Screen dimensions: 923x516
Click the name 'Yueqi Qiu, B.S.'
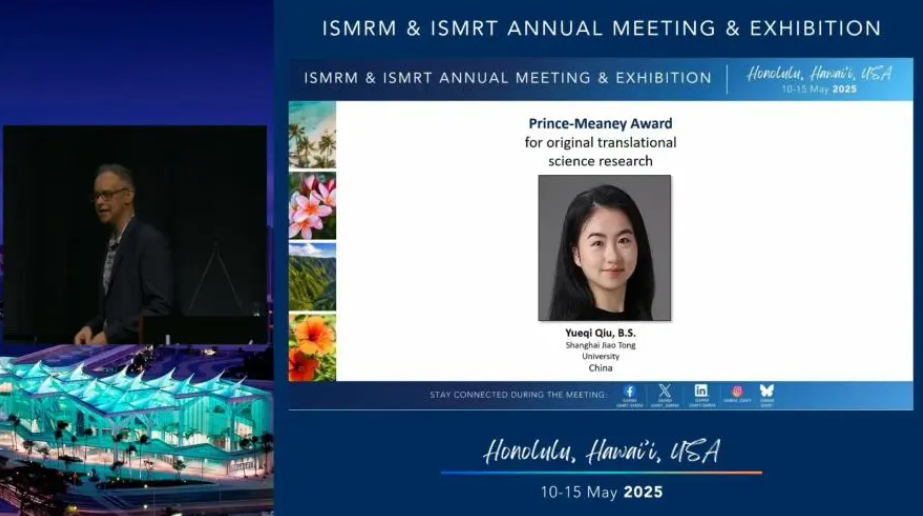[x=600, y=333]
